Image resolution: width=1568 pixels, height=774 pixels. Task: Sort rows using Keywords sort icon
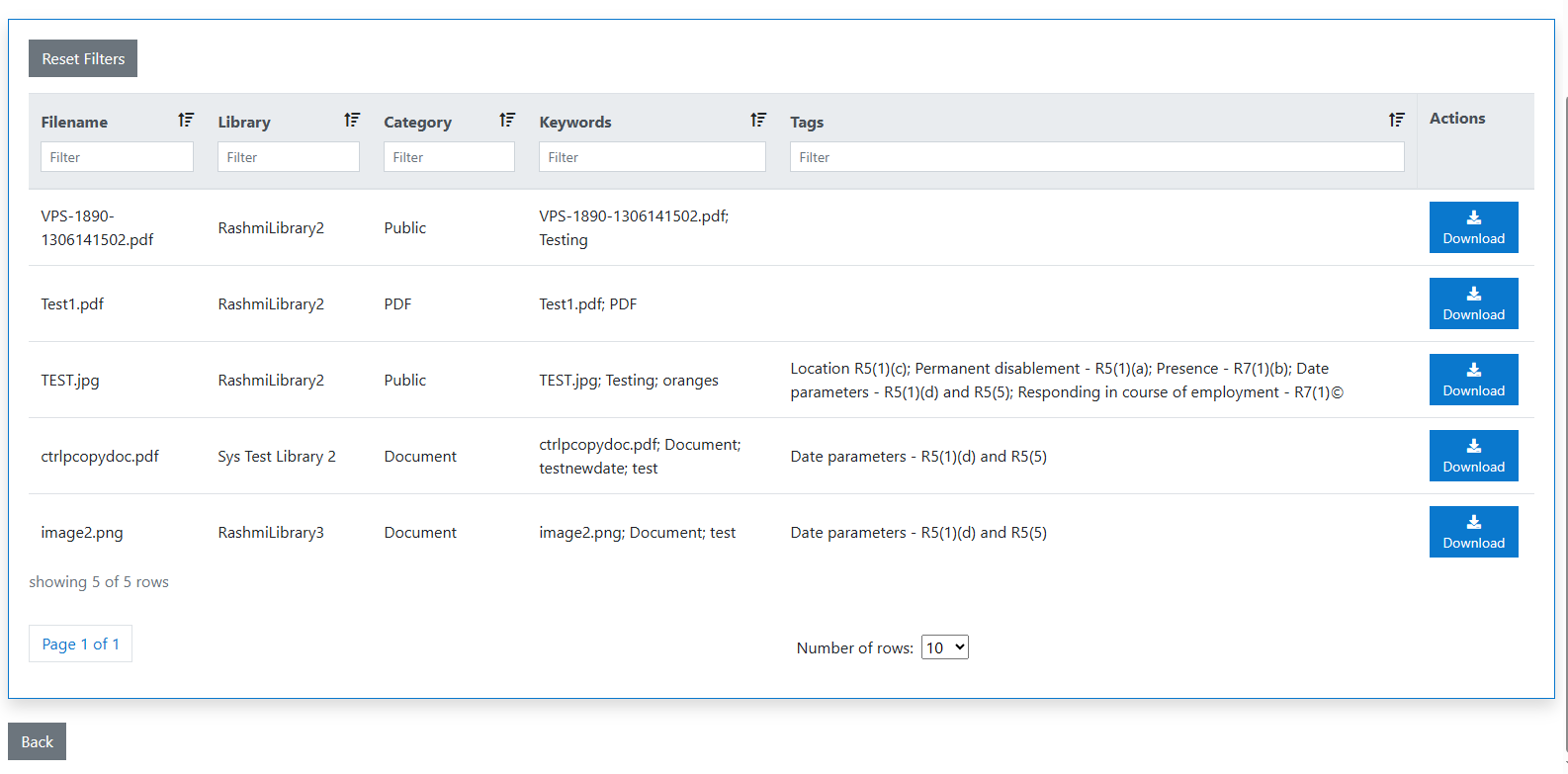tap(758, 121)
